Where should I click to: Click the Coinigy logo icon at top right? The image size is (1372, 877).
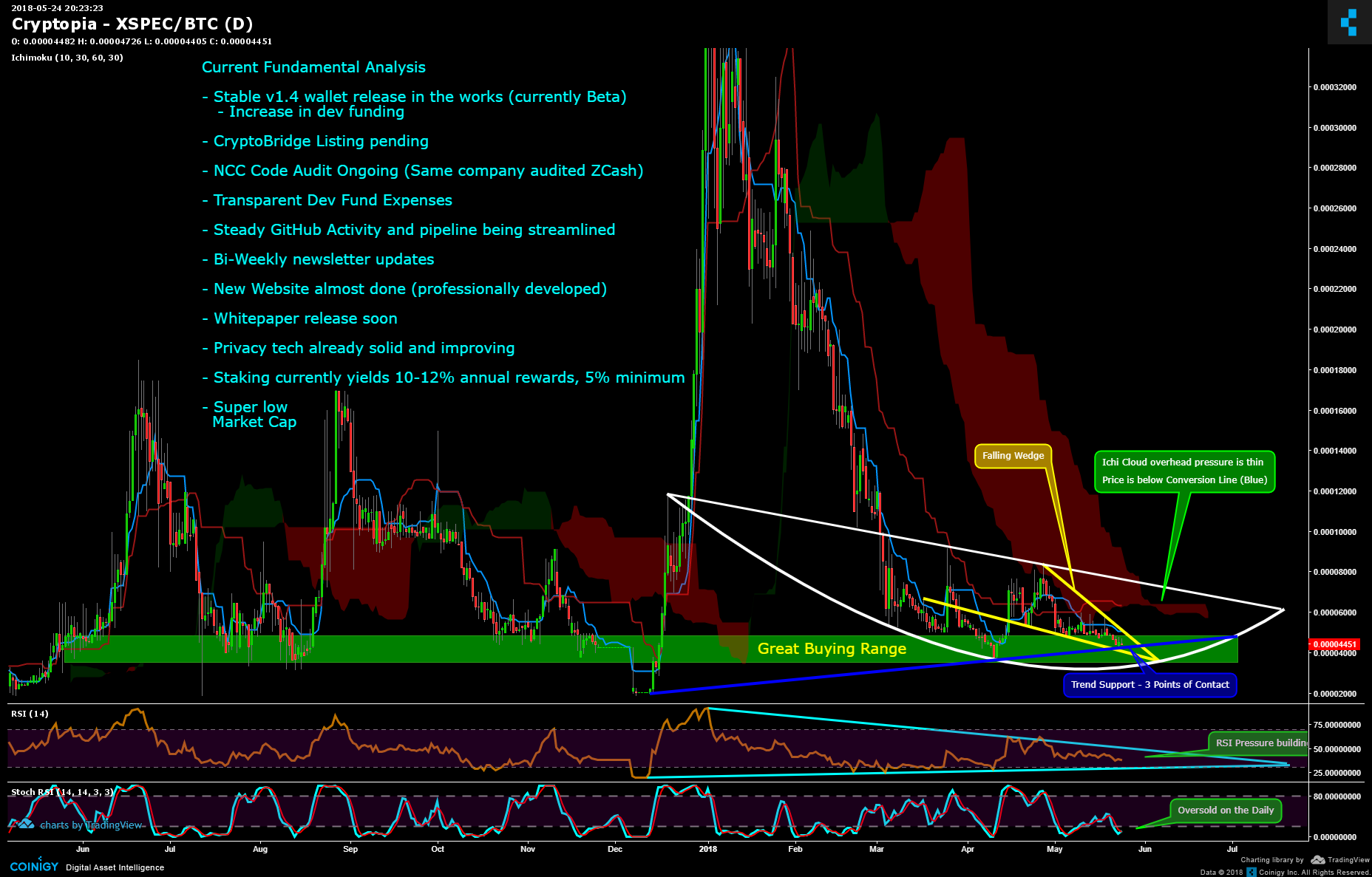tap(1350, 22)
